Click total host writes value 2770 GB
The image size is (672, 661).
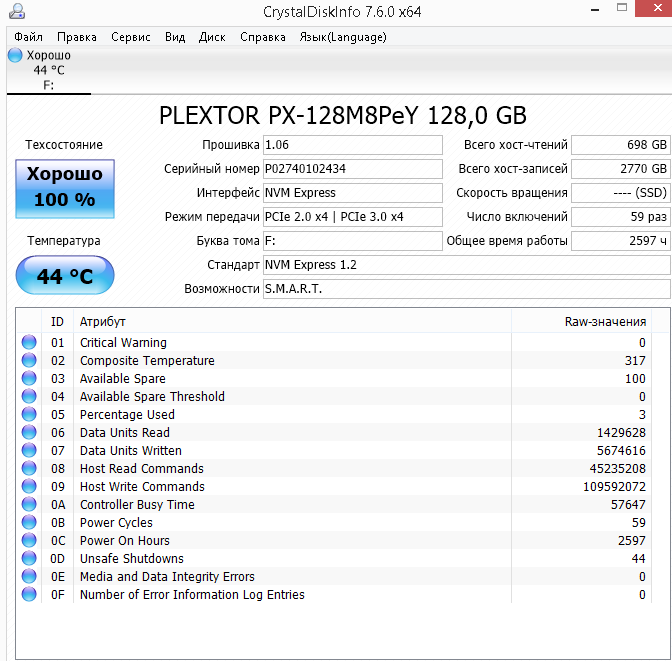click(621, 169)
